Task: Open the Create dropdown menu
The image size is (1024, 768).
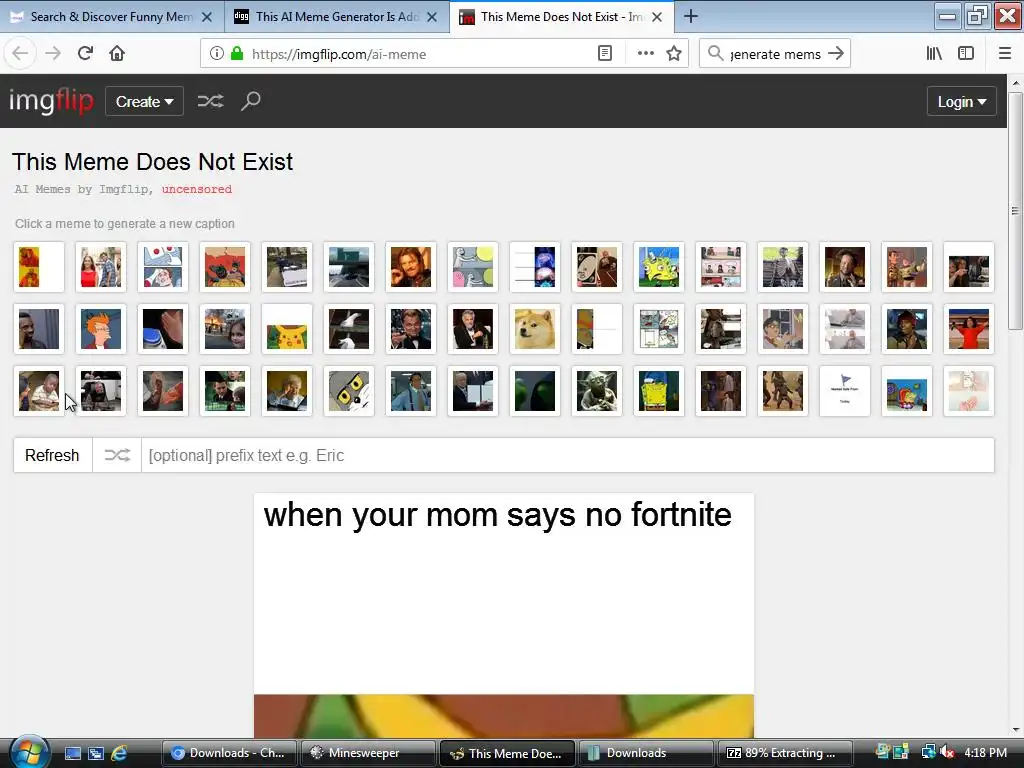Action: (x=144, y=101)
